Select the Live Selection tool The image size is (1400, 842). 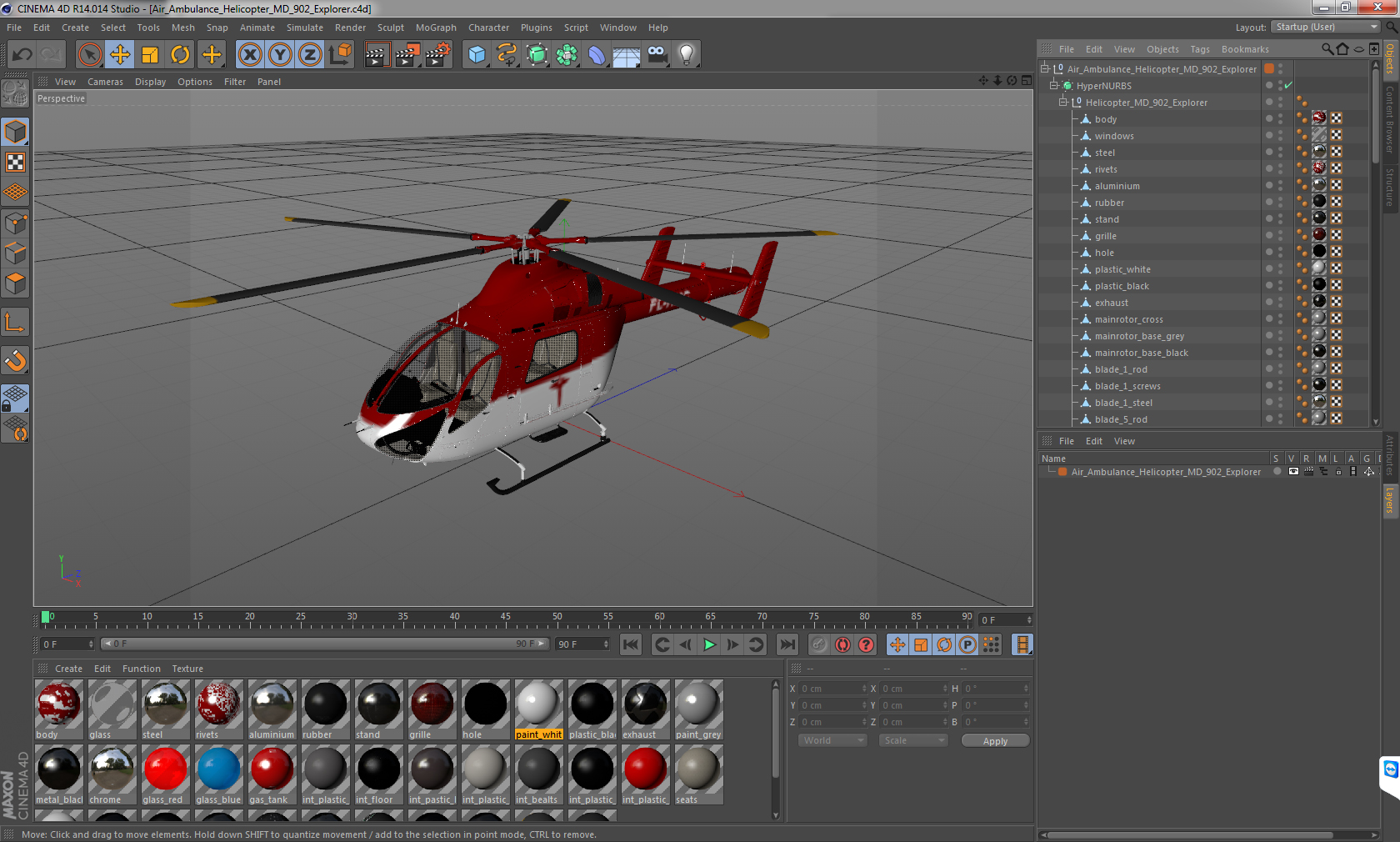pos(90,55)
